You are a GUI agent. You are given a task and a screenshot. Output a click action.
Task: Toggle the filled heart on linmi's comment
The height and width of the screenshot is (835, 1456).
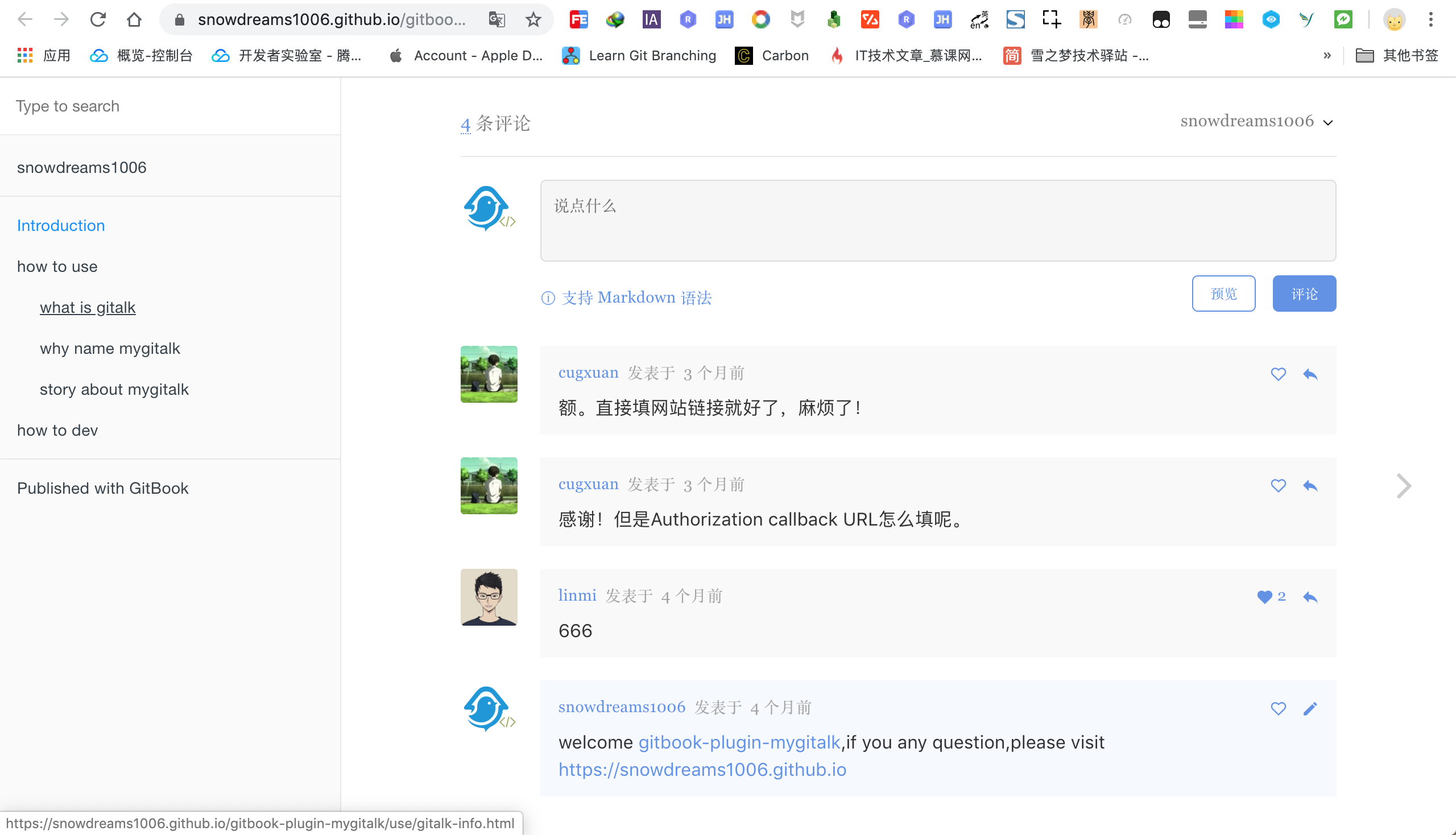tap(1264, 597)
